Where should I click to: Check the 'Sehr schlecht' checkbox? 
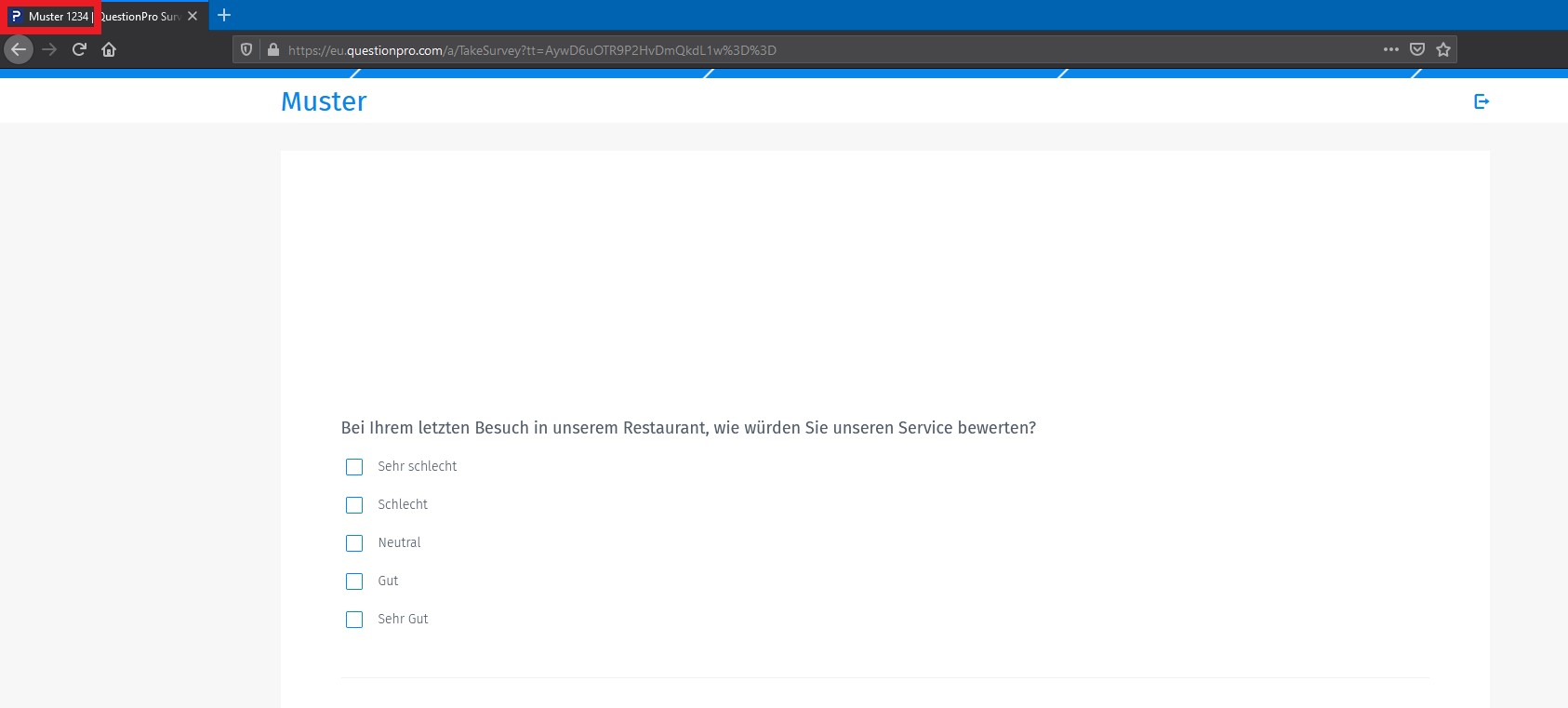coord(354,467)
